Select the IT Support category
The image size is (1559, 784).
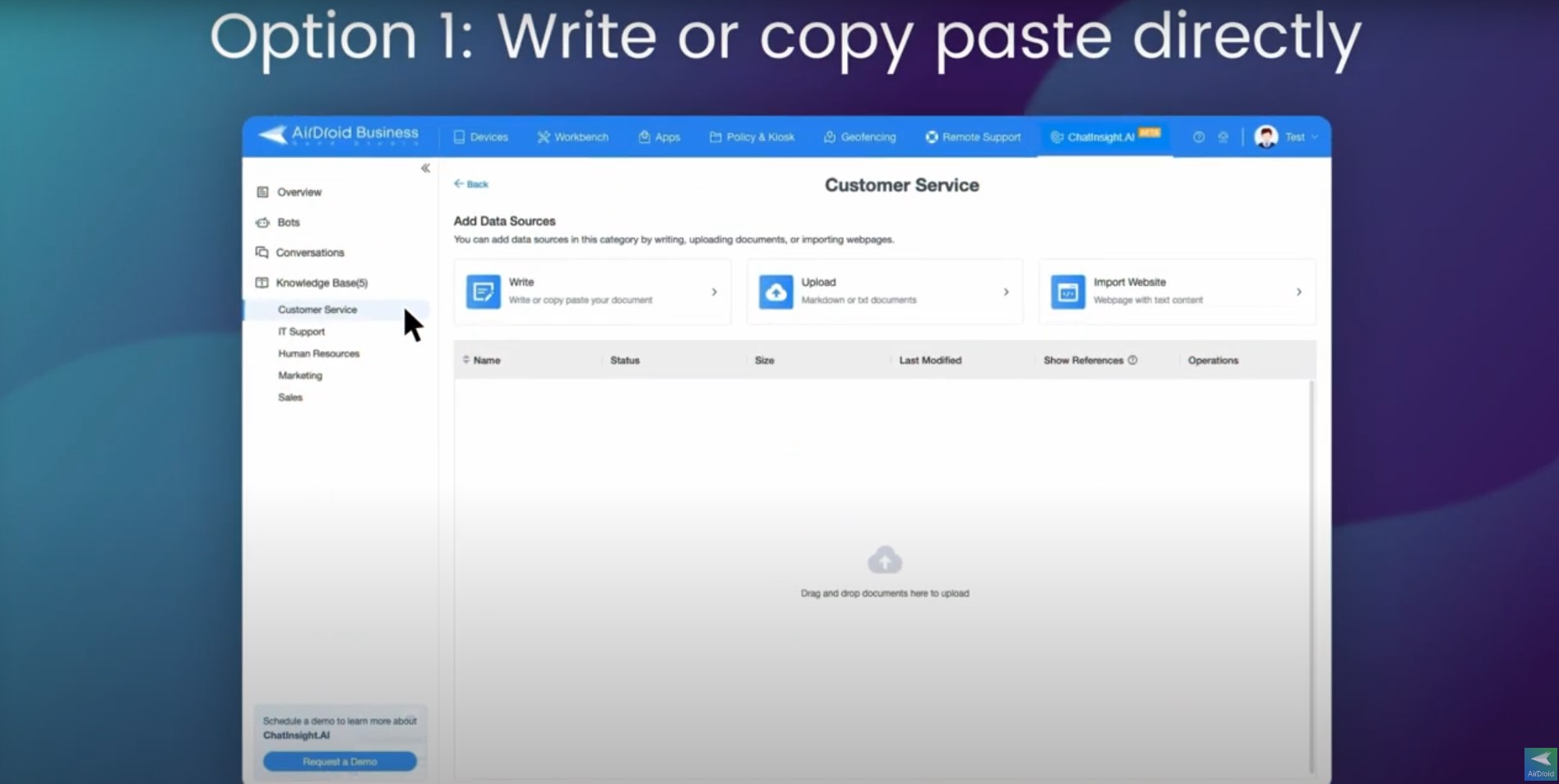pos(301,332)
